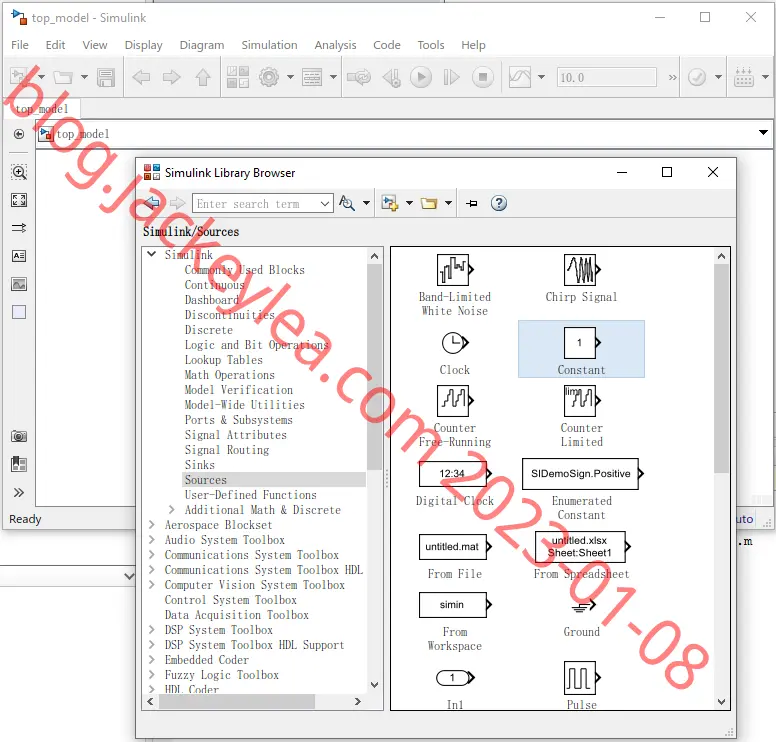Click the simulation stop time field
776x742 pixels.
pos(607,78)
